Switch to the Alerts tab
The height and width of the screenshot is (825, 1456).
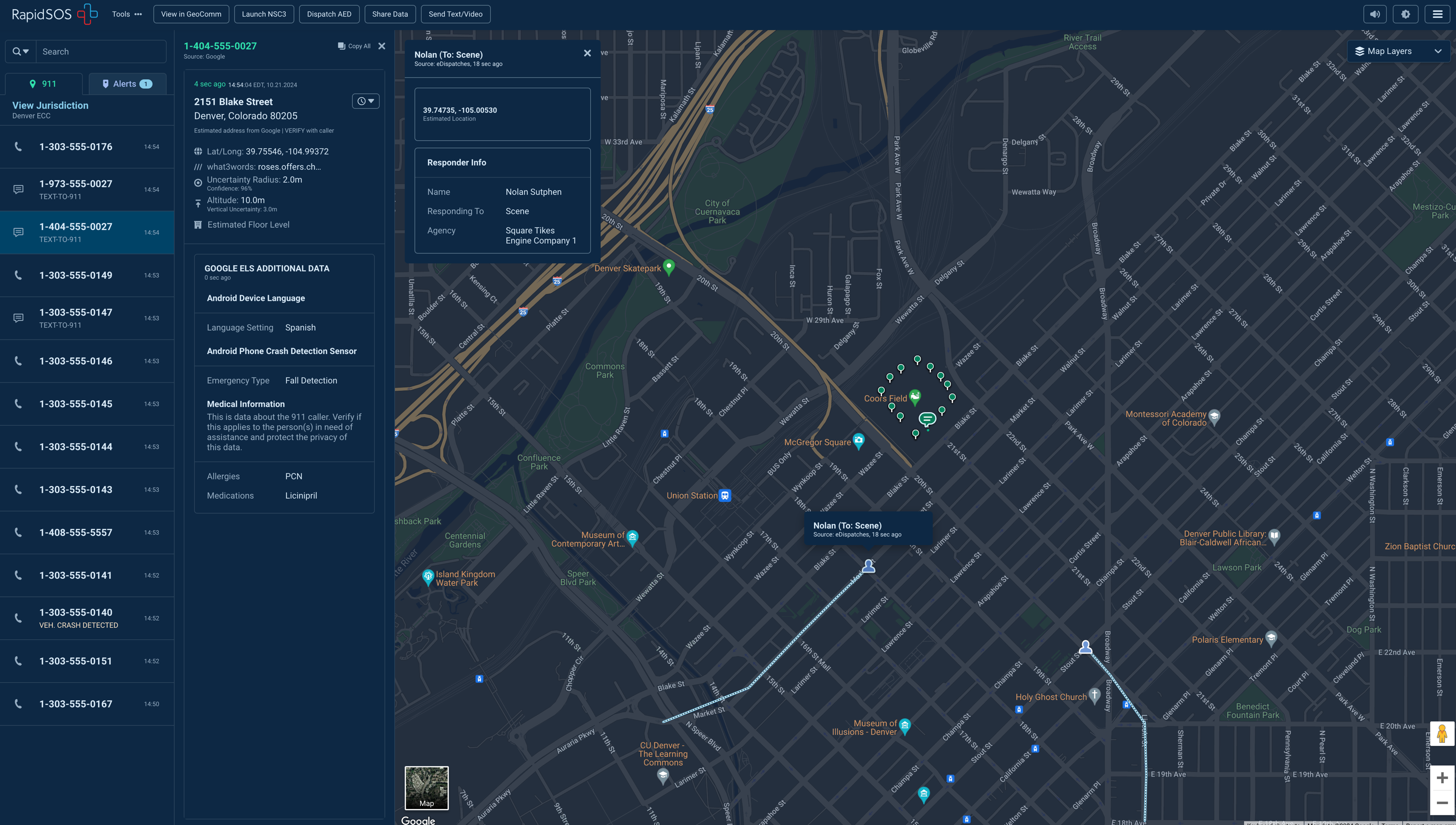pos(128,84)
